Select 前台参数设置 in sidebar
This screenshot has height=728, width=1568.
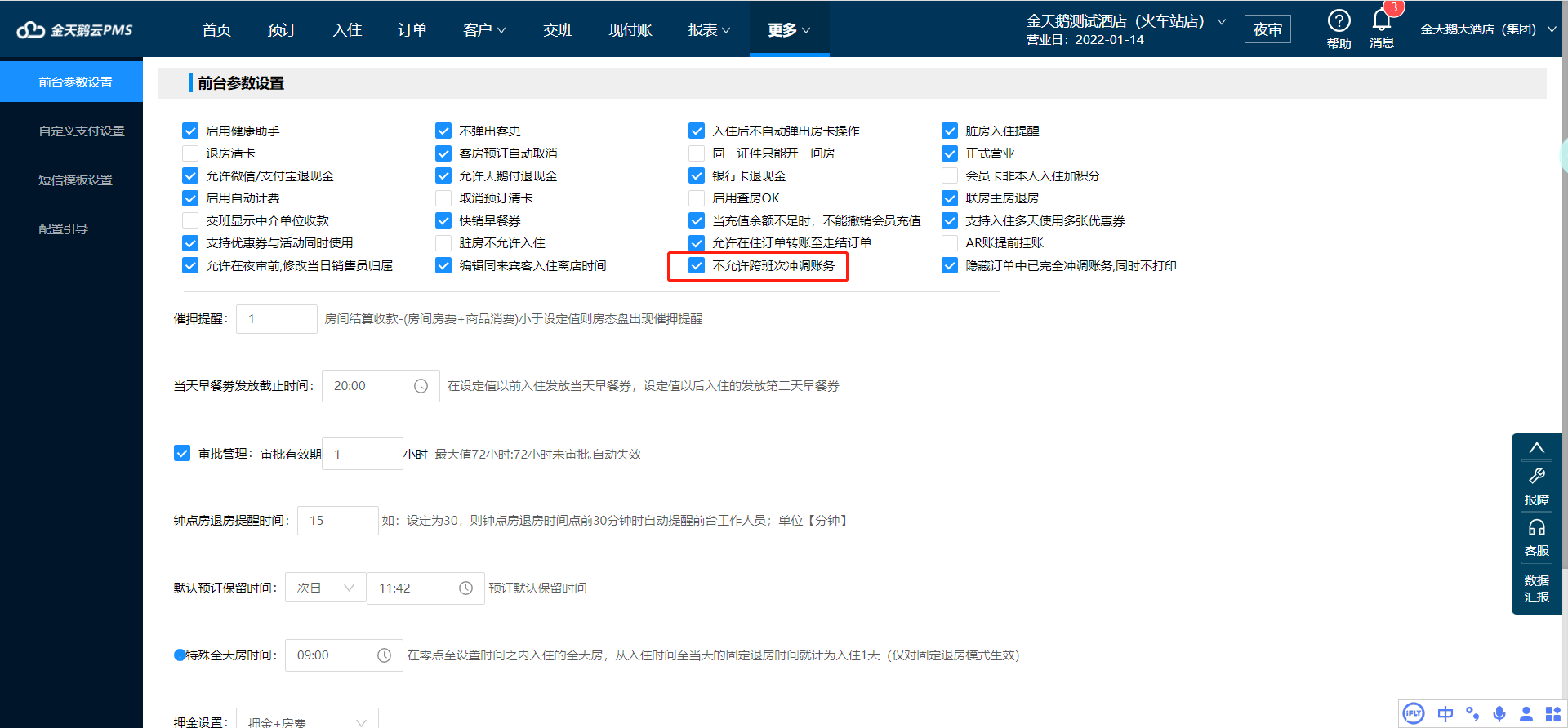click(72, 82)
